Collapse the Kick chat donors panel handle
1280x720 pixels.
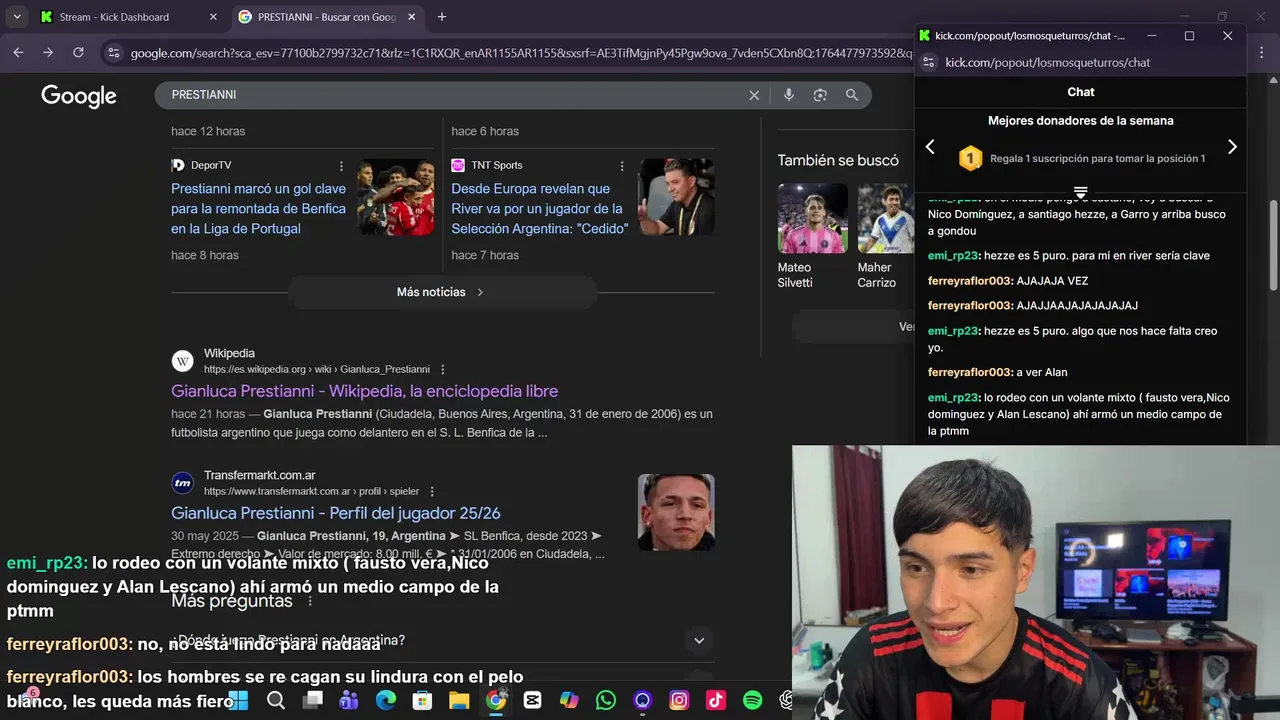1081,192
